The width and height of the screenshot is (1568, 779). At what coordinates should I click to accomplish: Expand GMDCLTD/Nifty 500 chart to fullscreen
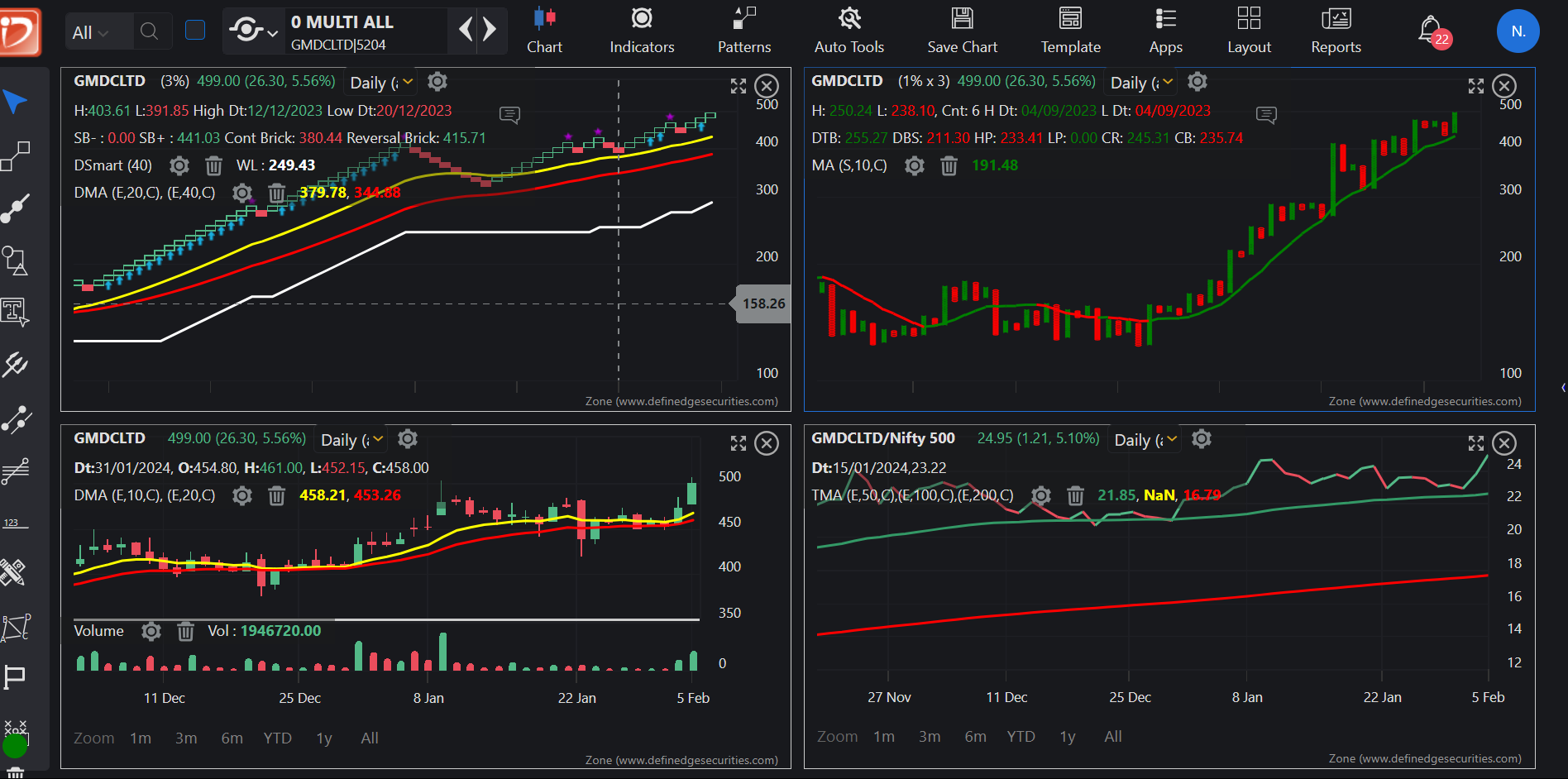pos(1476,443)
